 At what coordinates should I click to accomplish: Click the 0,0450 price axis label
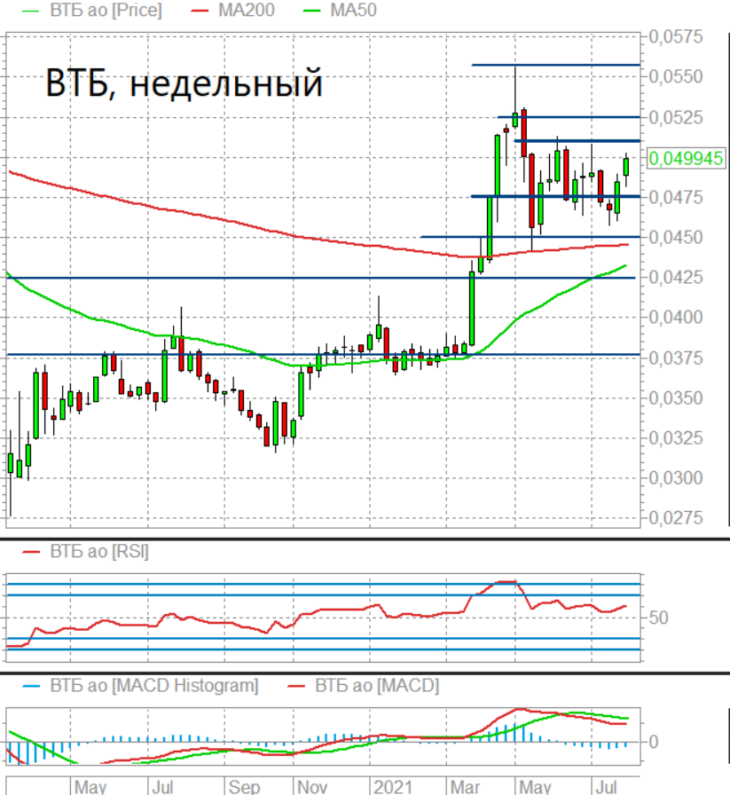(676, 237)
